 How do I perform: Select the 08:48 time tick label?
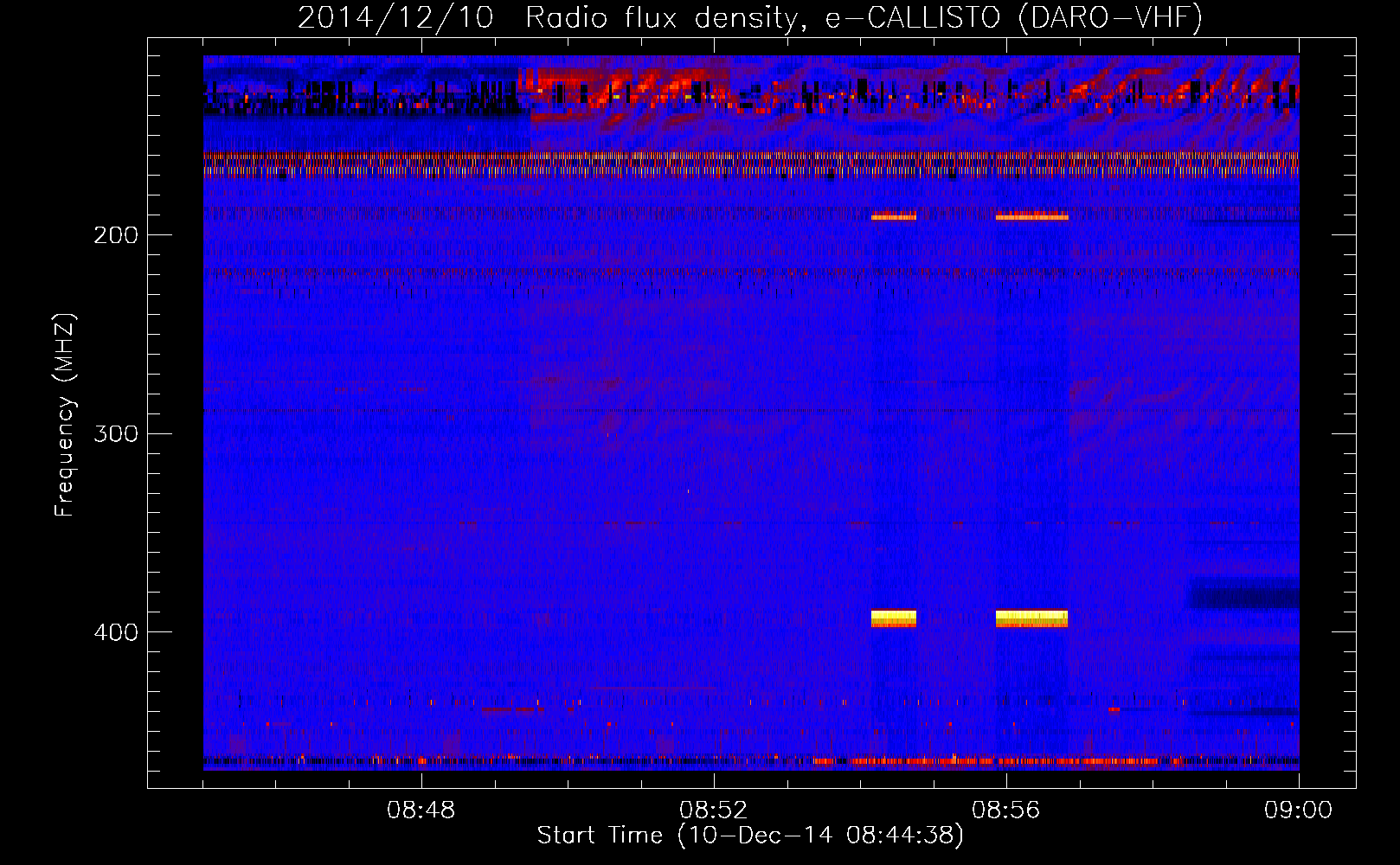tap(421, 811)
